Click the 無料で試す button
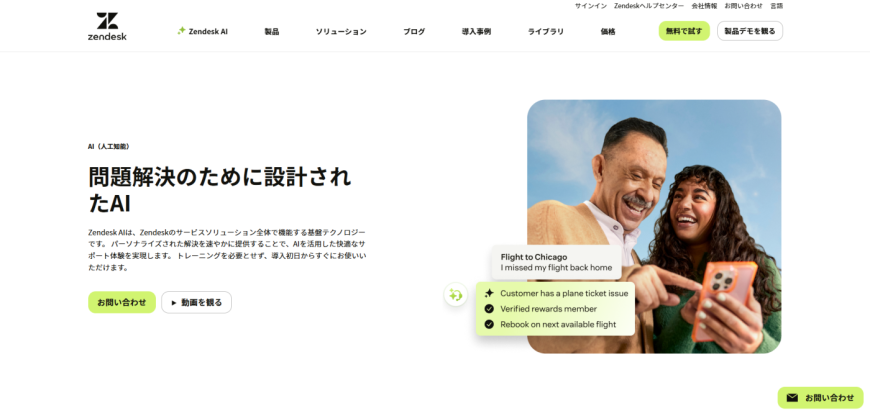Screen dimensions: 870x416 tap(684, 31)
